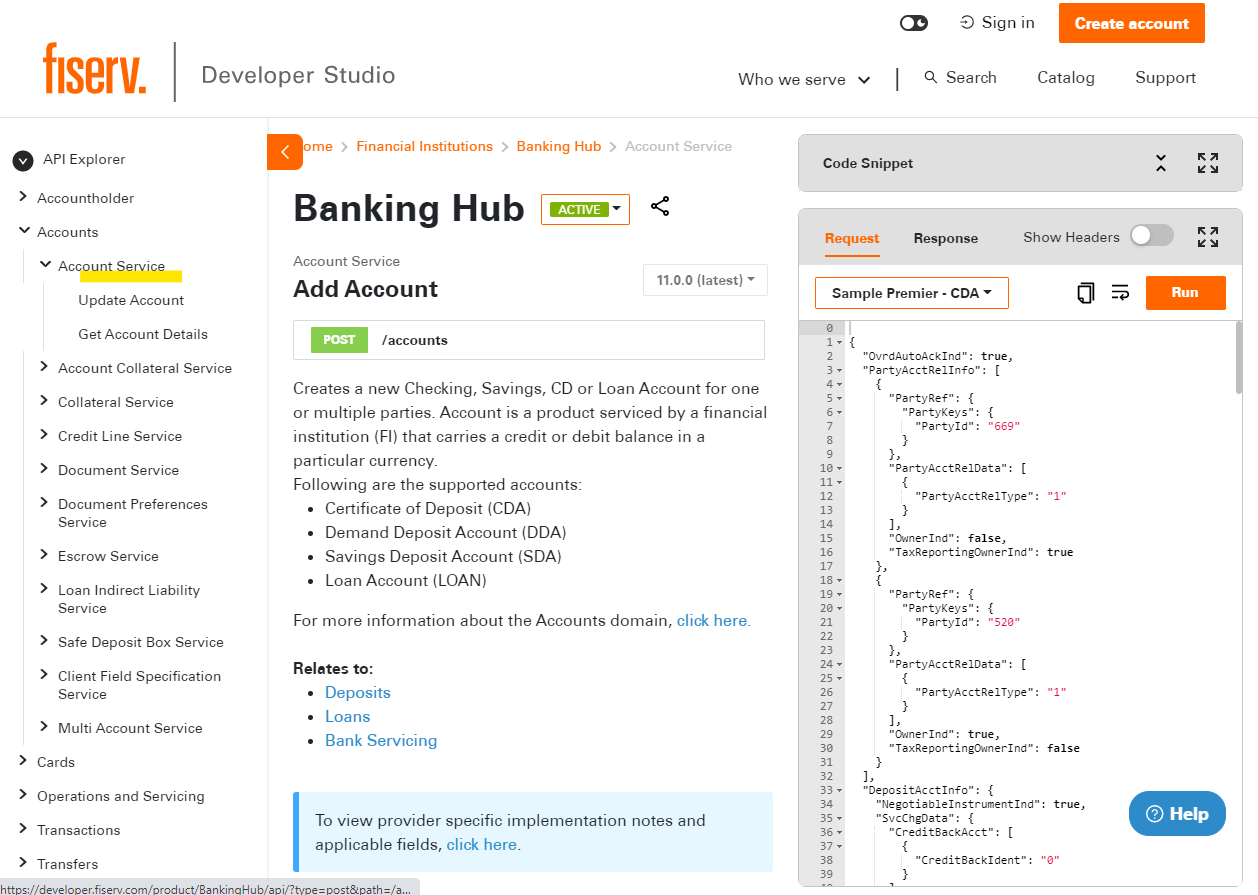Toggle word wrap in the code editor
The width and height of the screenshot is (1258, 895).
click(x=1121, y=293)
